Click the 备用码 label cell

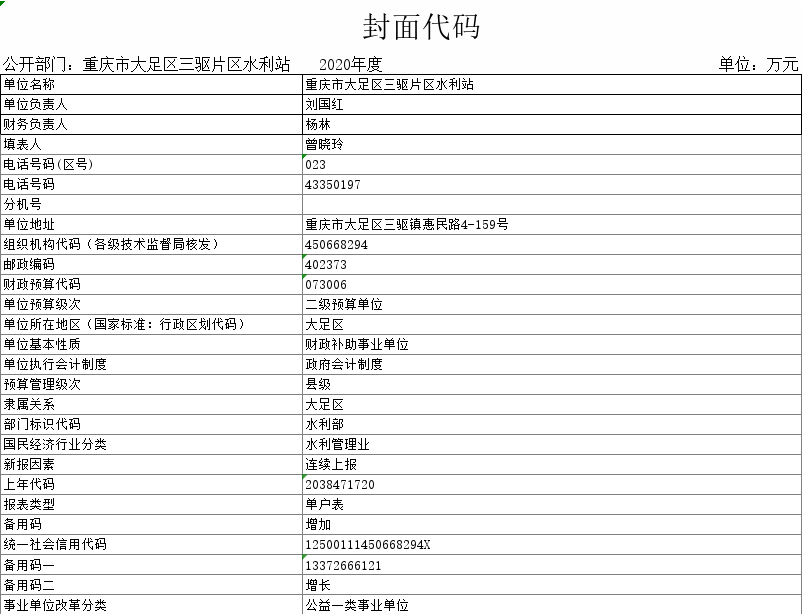click(x=152, y=523)
